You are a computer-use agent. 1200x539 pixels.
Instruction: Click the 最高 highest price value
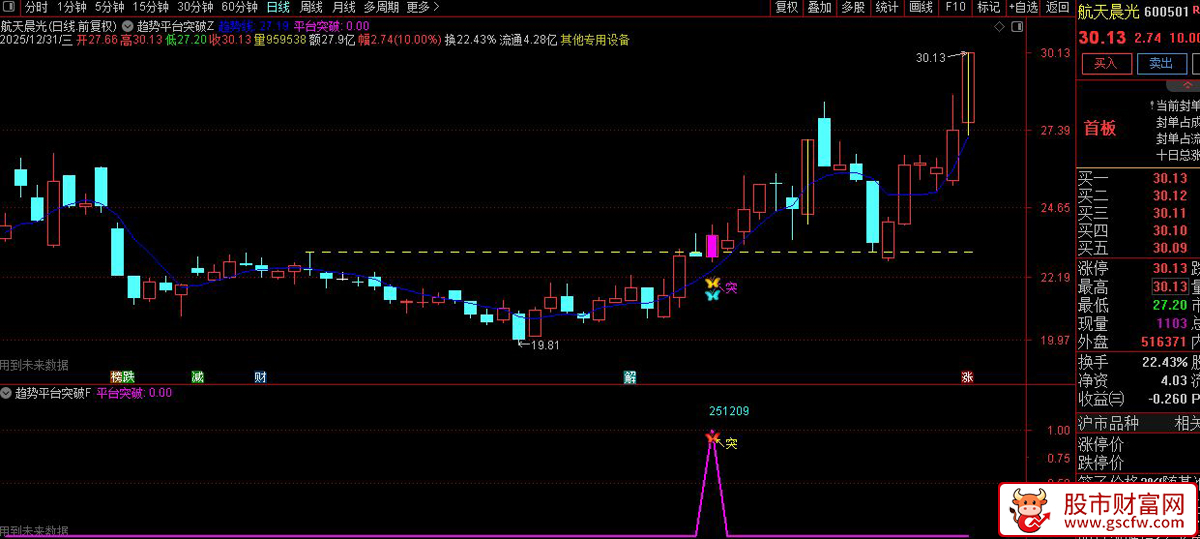point(1169,287)
